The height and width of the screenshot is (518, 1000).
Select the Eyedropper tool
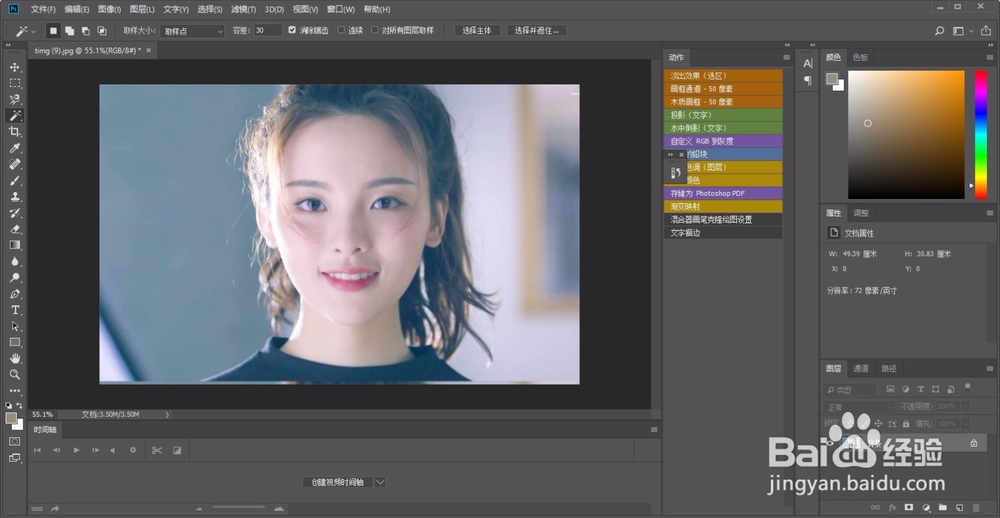15,148
